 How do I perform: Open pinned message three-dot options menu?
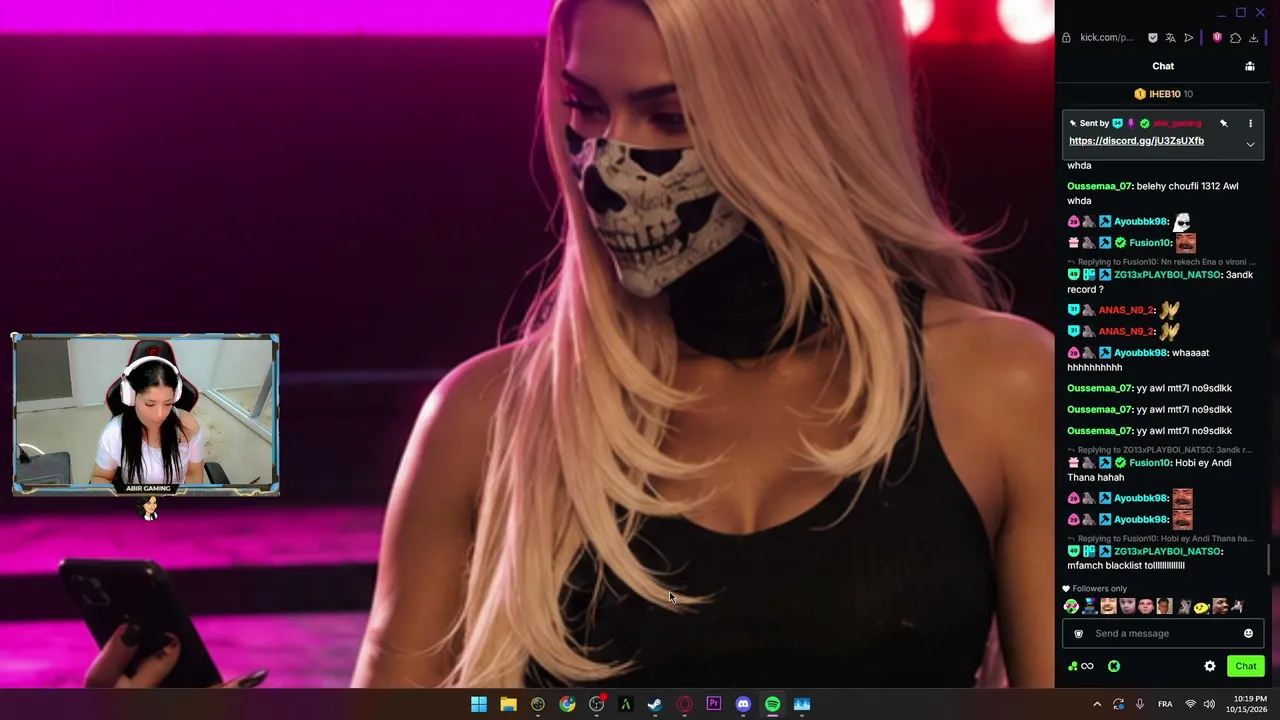point(1250,123)
